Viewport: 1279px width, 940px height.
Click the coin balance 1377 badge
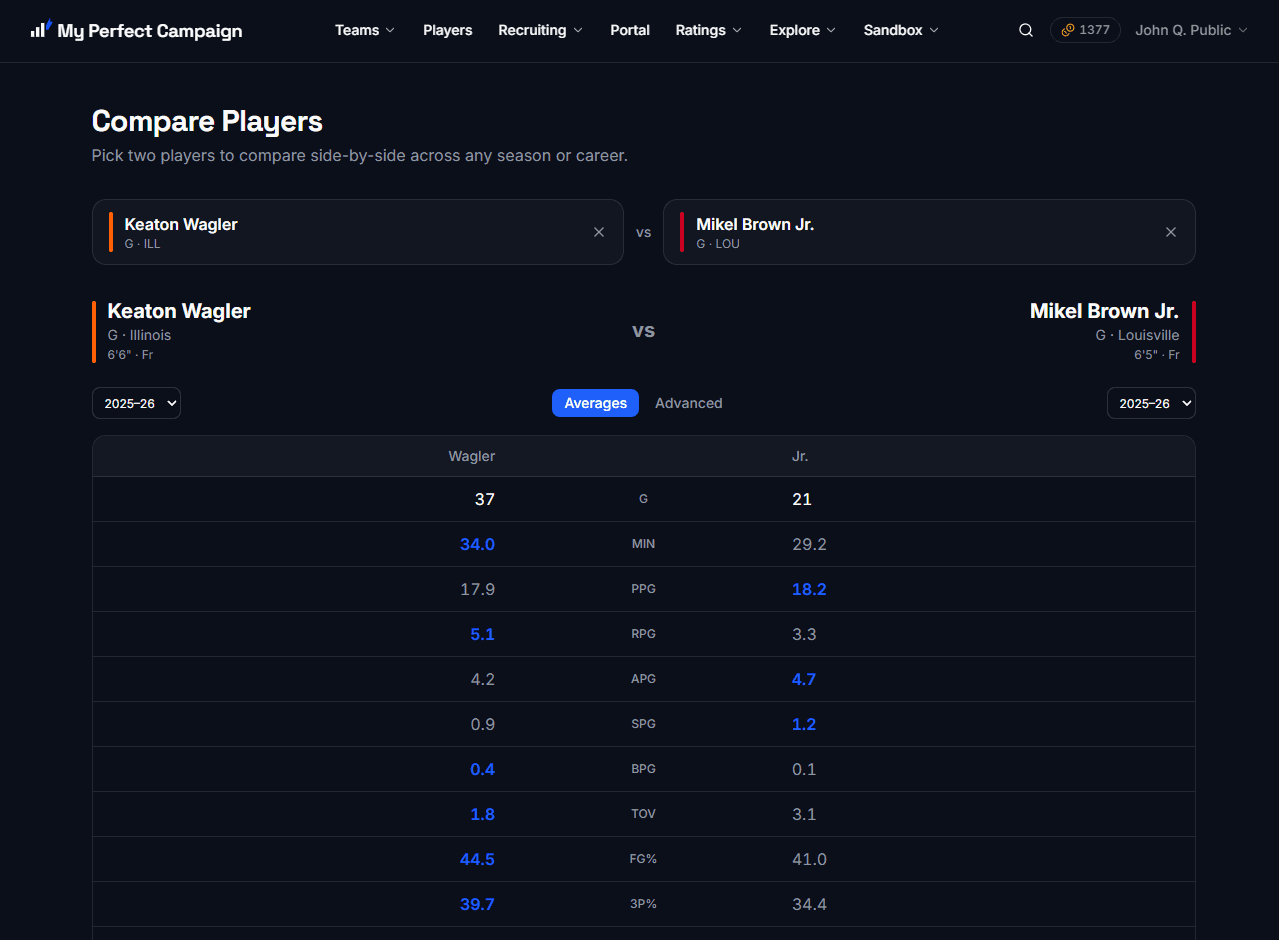1085,30
